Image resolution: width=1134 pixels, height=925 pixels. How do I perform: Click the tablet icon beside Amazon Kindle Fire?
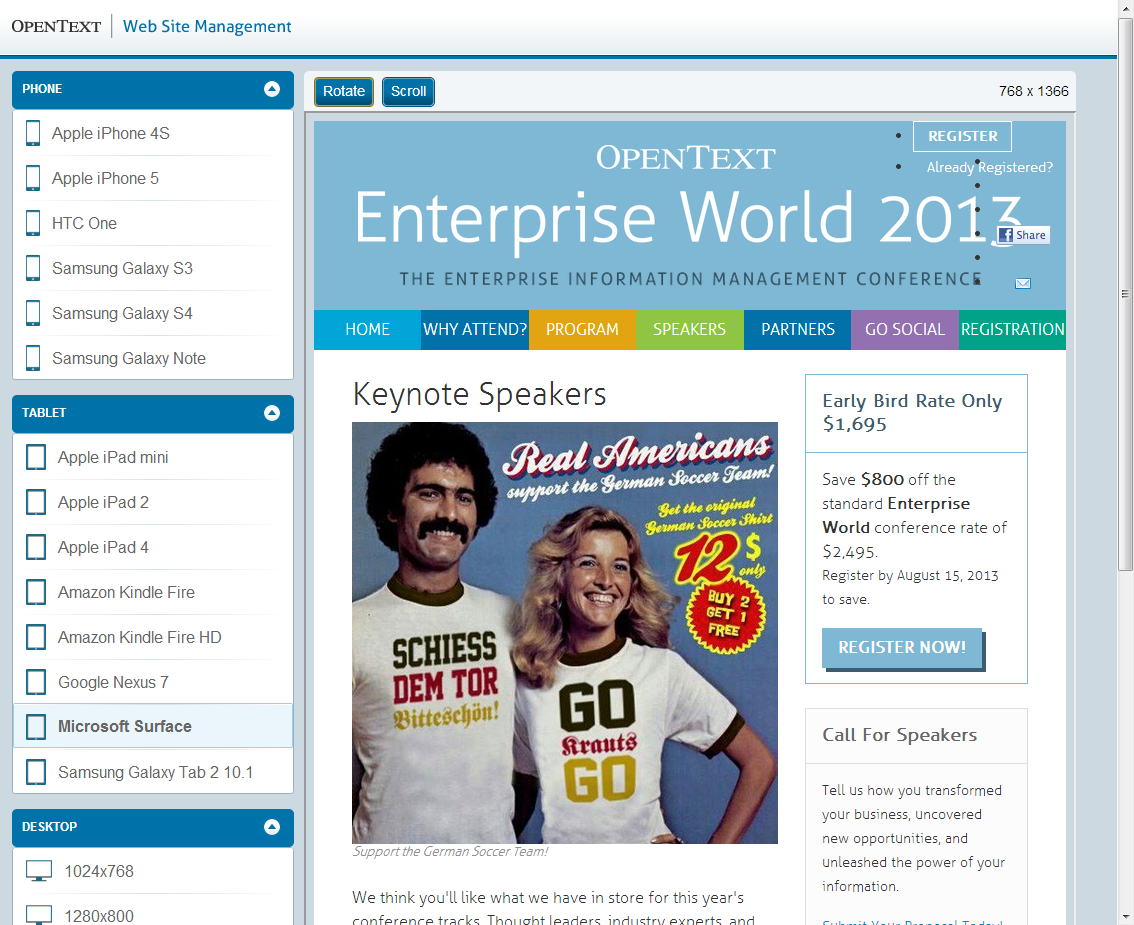[35, 592]
